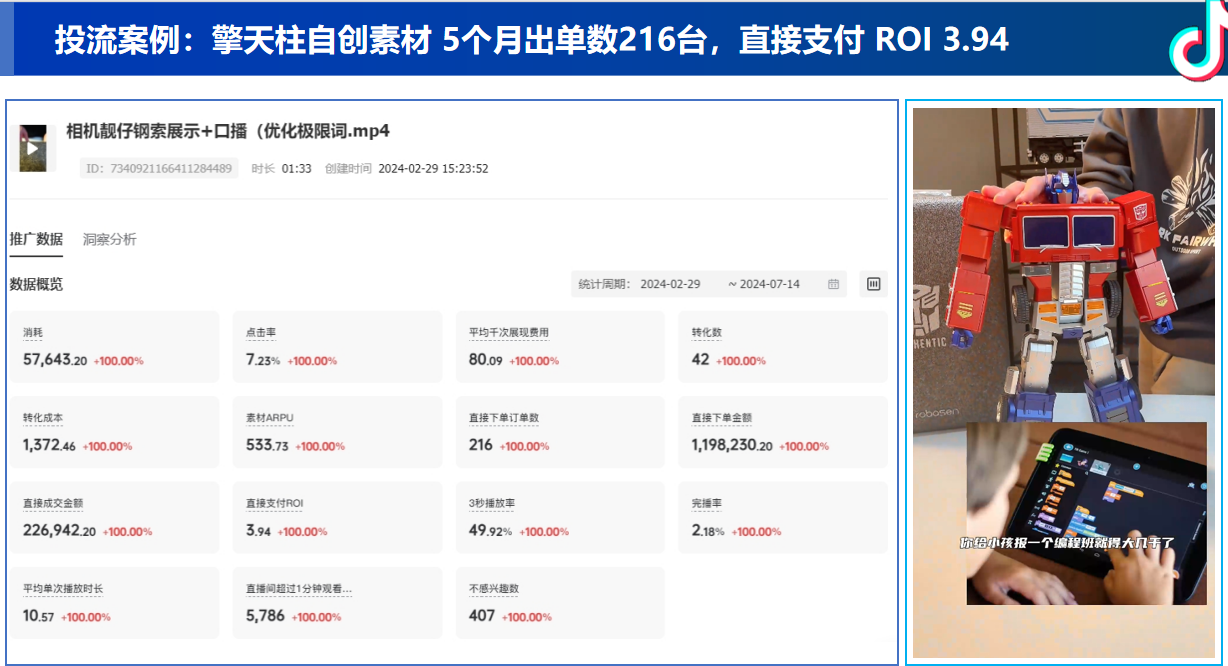
Task: Click the 数据概览 section heading
Action: (36, 284)
